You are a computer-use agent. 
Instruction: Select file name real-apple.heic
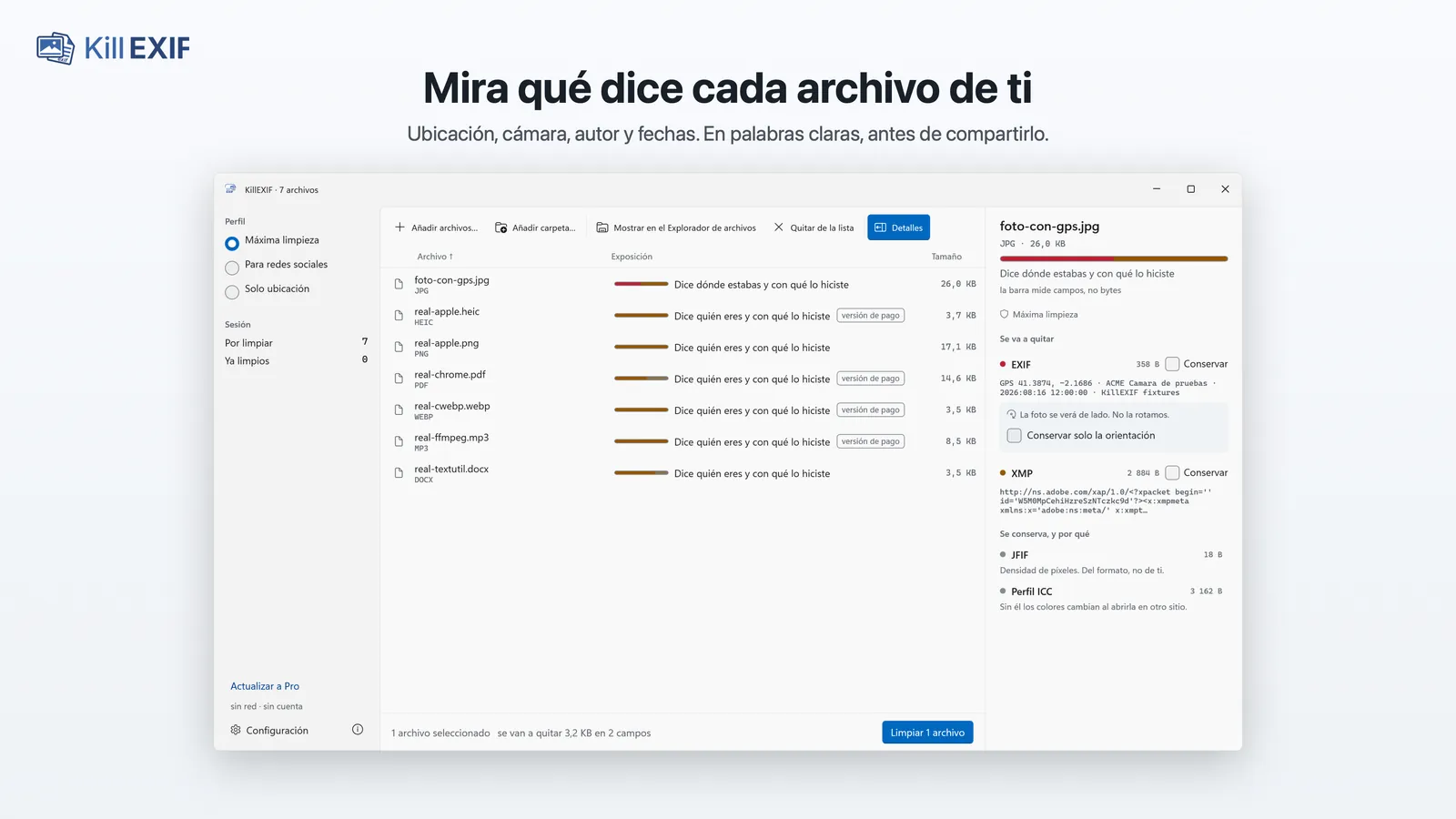tap(447, 311)
